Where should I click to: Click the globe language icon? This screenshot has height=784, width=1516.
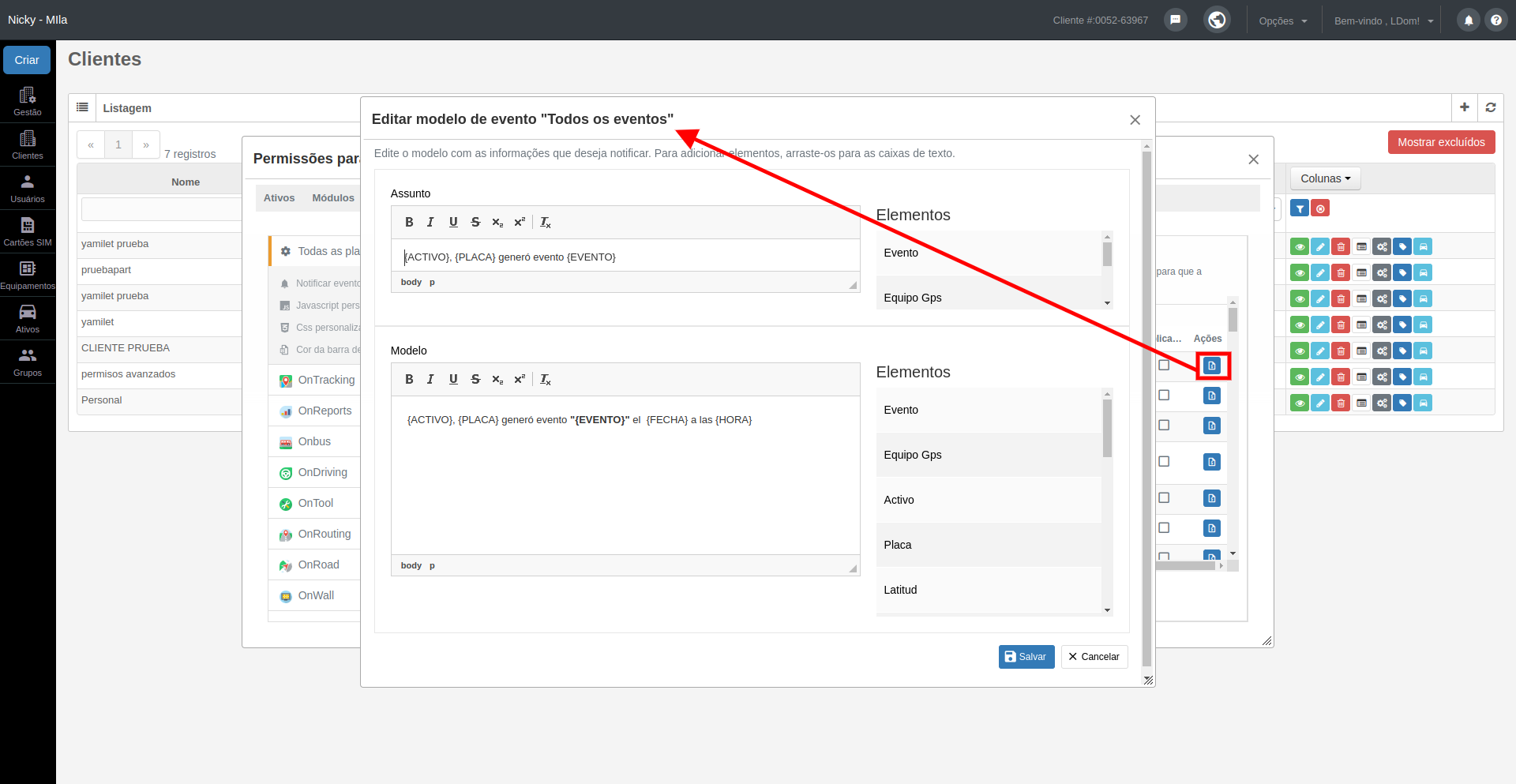1217,20
